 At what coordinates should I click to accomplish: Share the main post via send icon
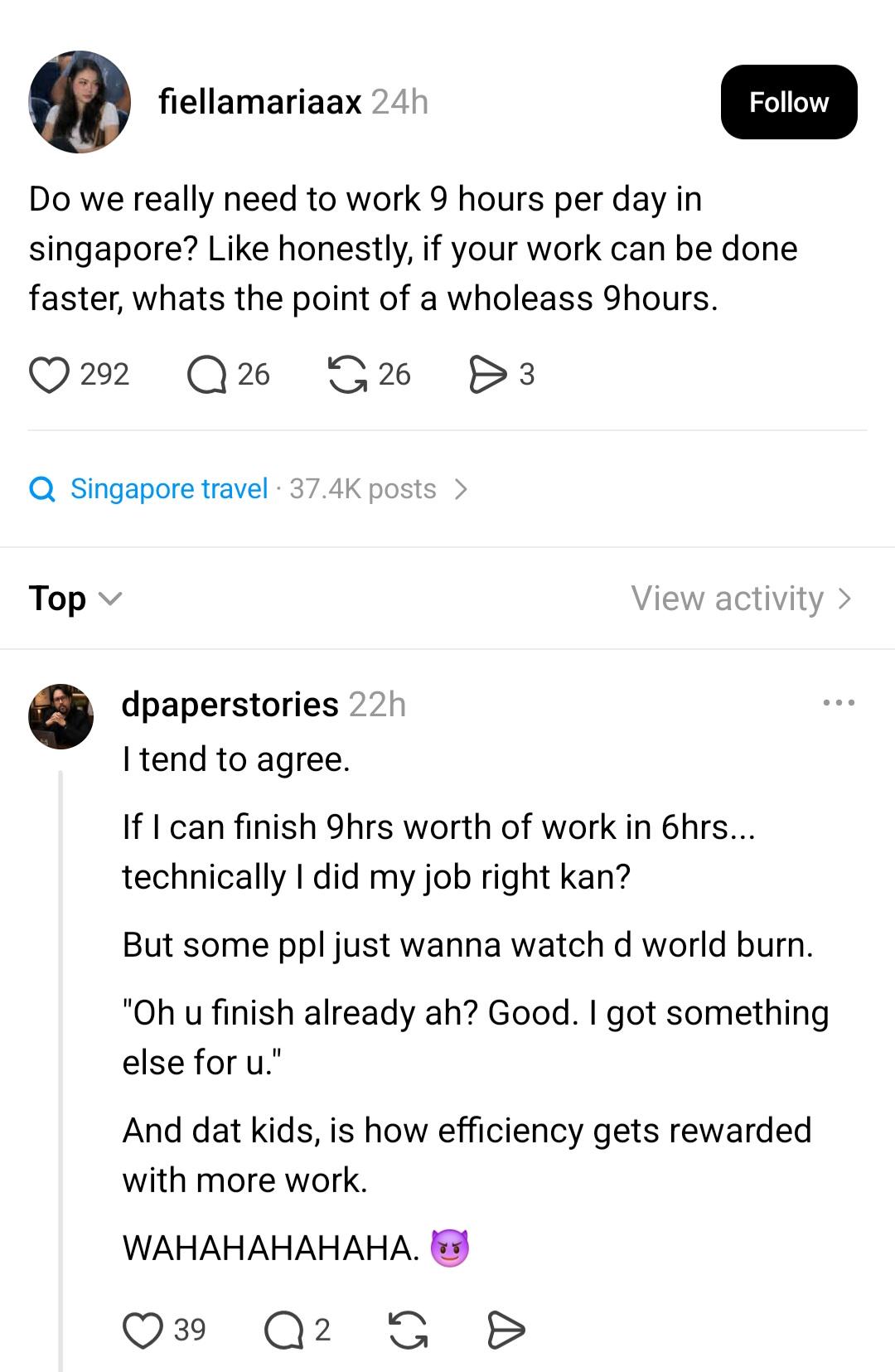tap(488, 374)
